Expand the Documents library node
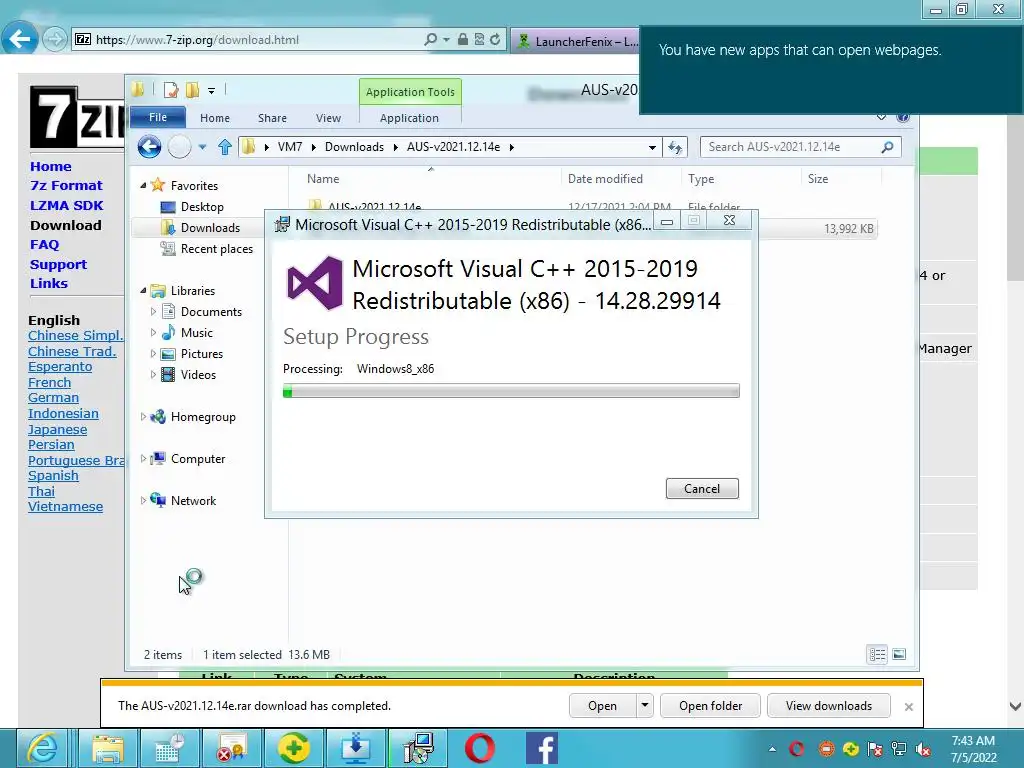Viewport: 1024px width, 768px height. [x=153, y=312]
